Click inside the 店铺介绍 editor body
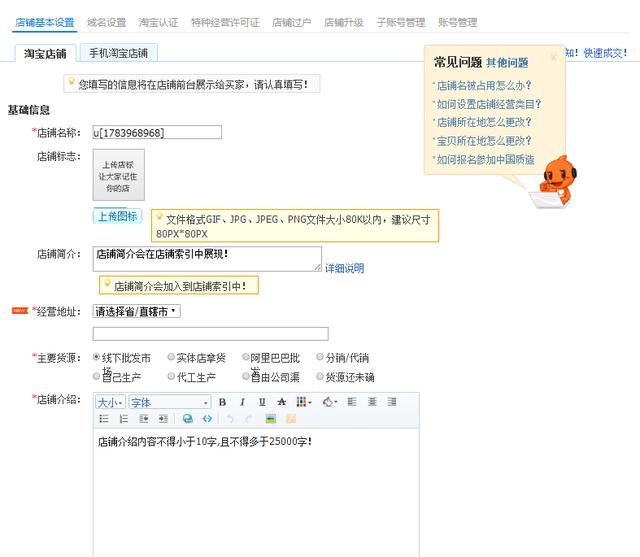This screenshot has width=640, height=557. pos(256,493)
